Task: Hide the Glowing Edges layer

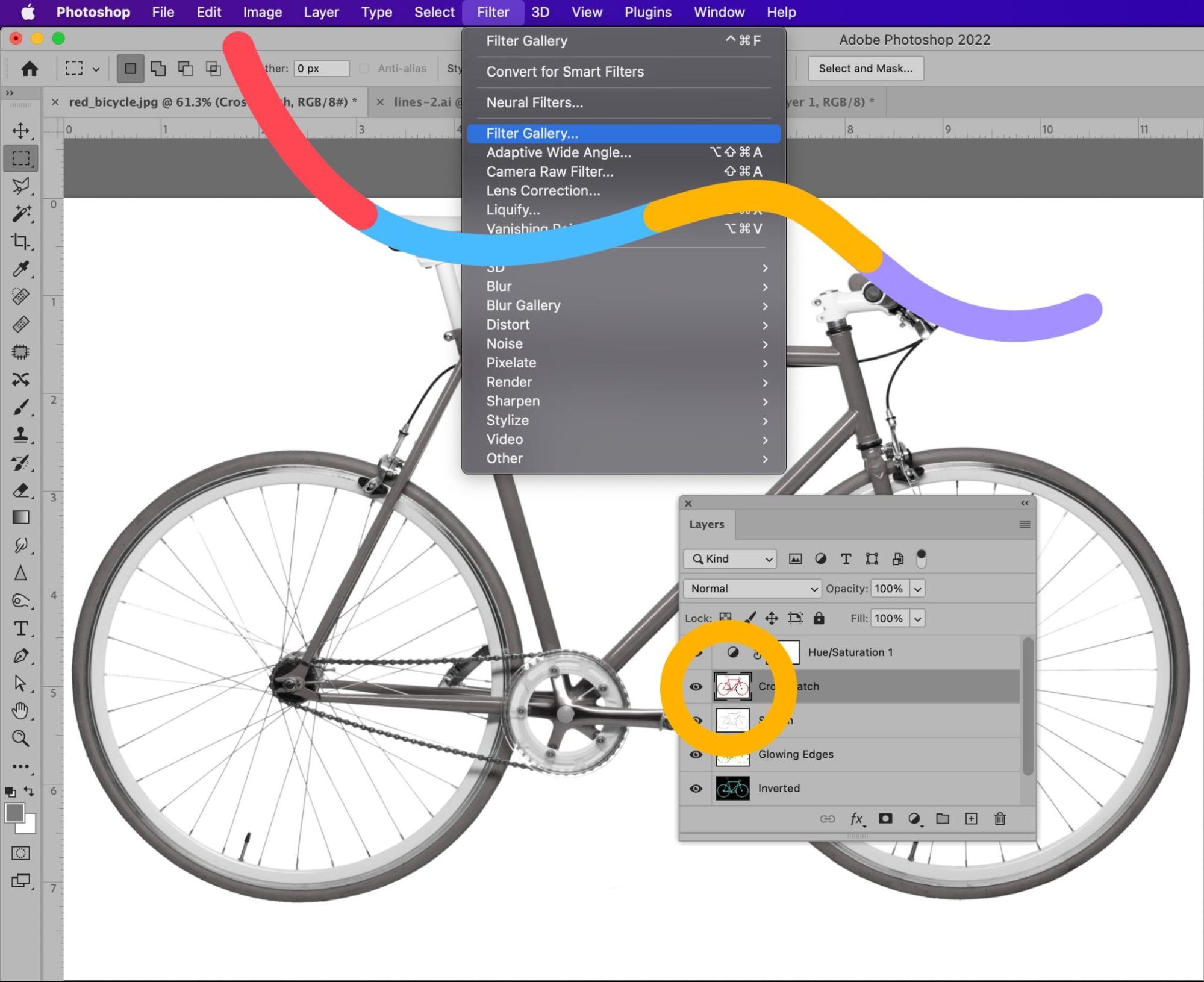Action: [696, 754]
